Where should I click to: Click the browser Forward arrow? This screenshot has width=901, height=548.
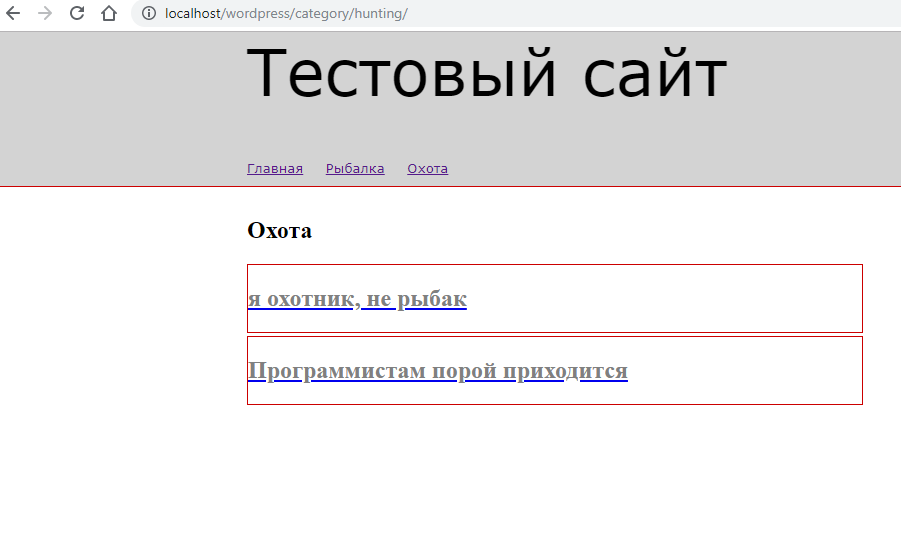click(45, 14)
